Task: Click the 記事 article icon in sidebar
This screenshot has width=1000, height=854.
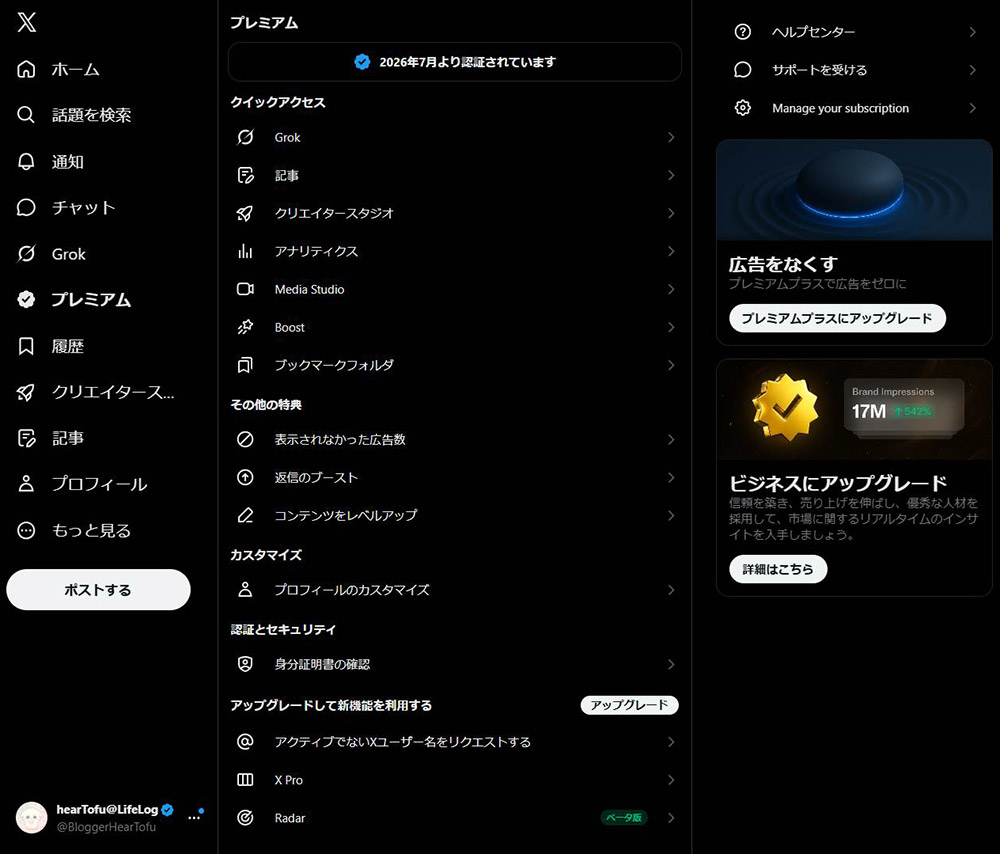Action: (26, 438)
